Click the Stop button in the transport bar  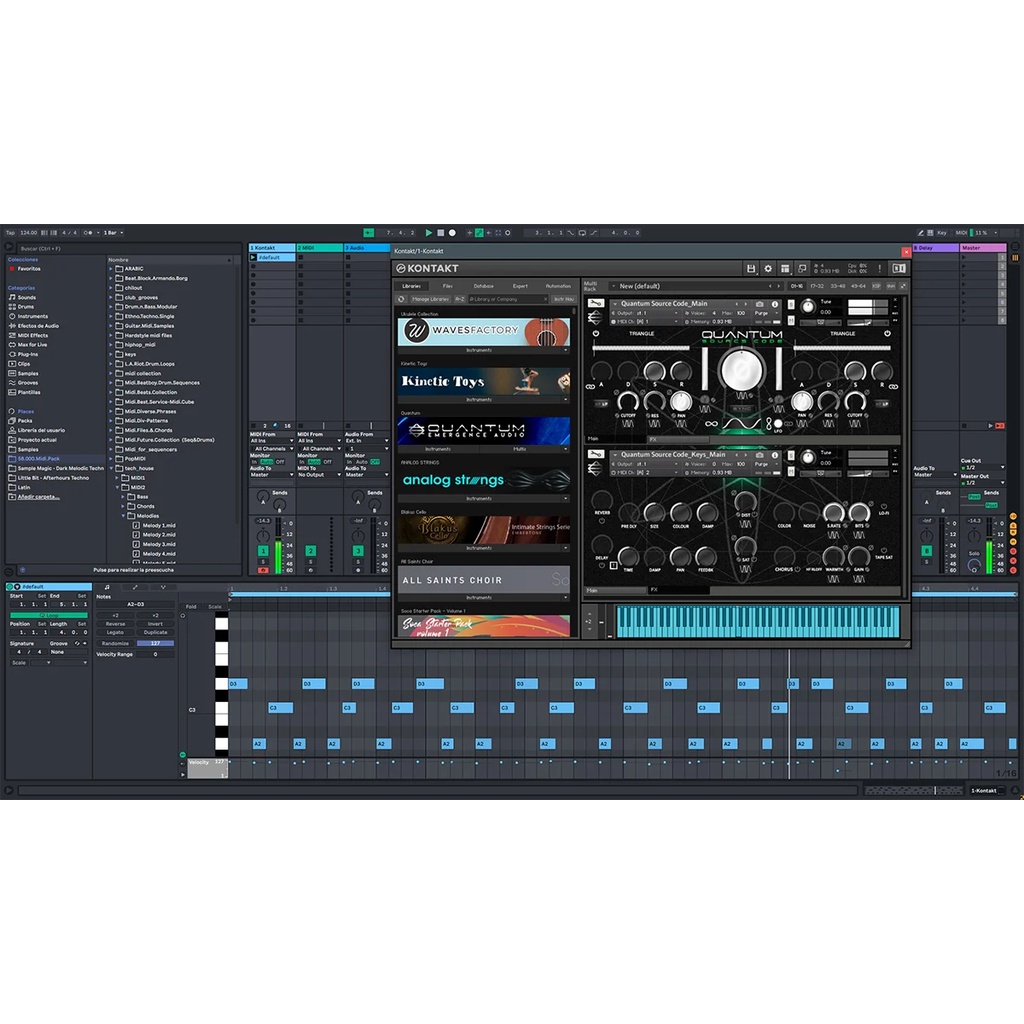(441, 232)
